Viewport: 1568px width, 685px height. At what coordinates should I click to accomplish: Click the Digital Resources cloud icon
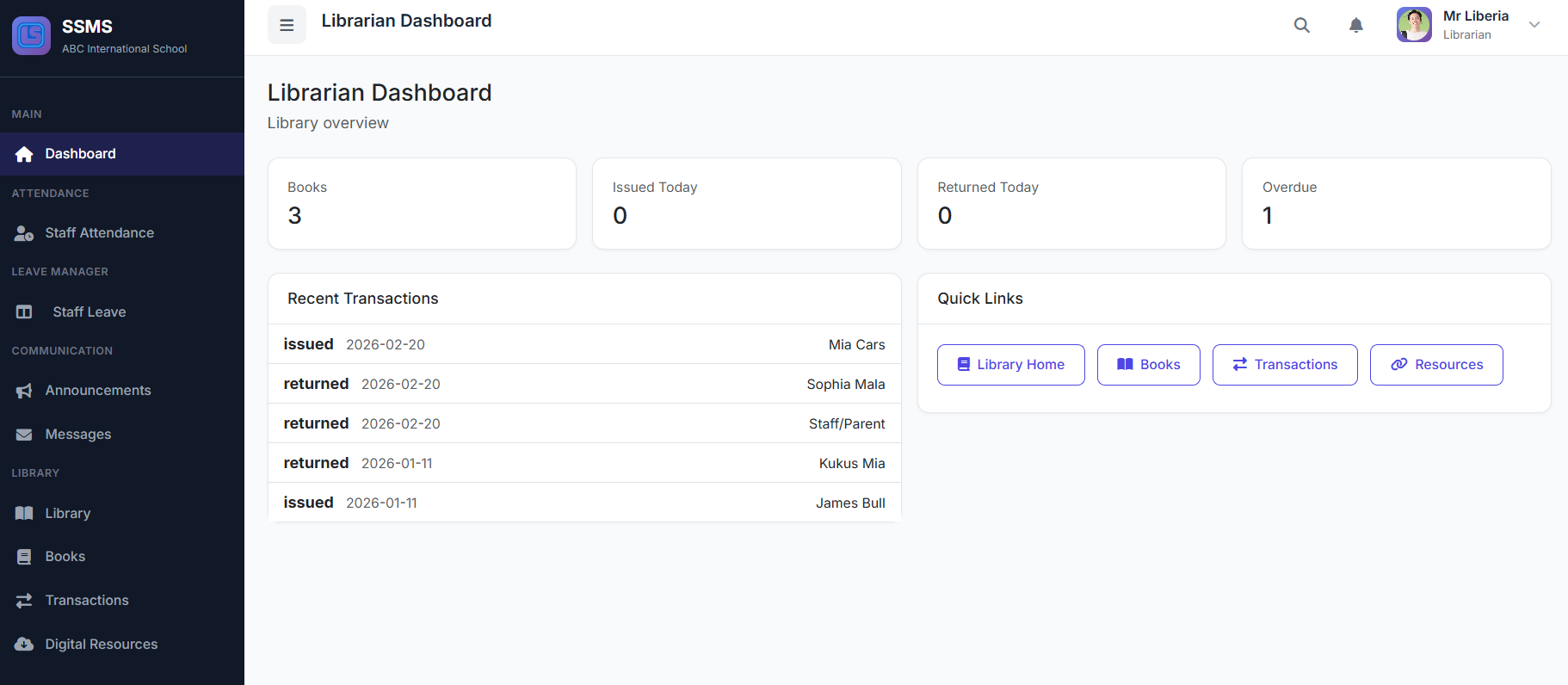point(24,645)
